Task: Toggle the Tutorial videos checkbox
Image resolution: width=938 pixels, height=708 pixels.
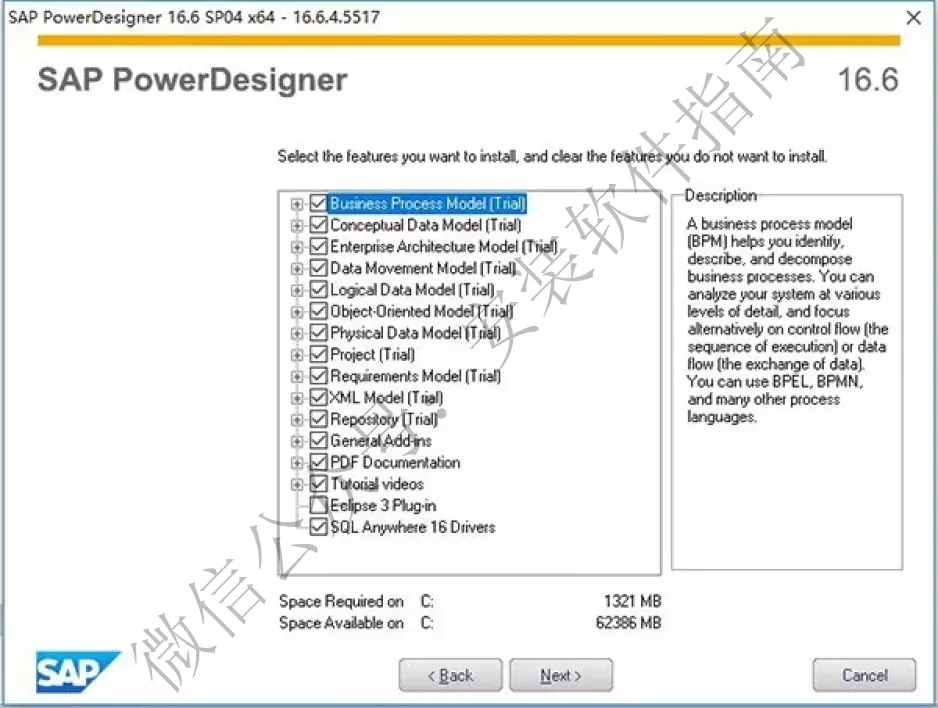Action: 318,484
